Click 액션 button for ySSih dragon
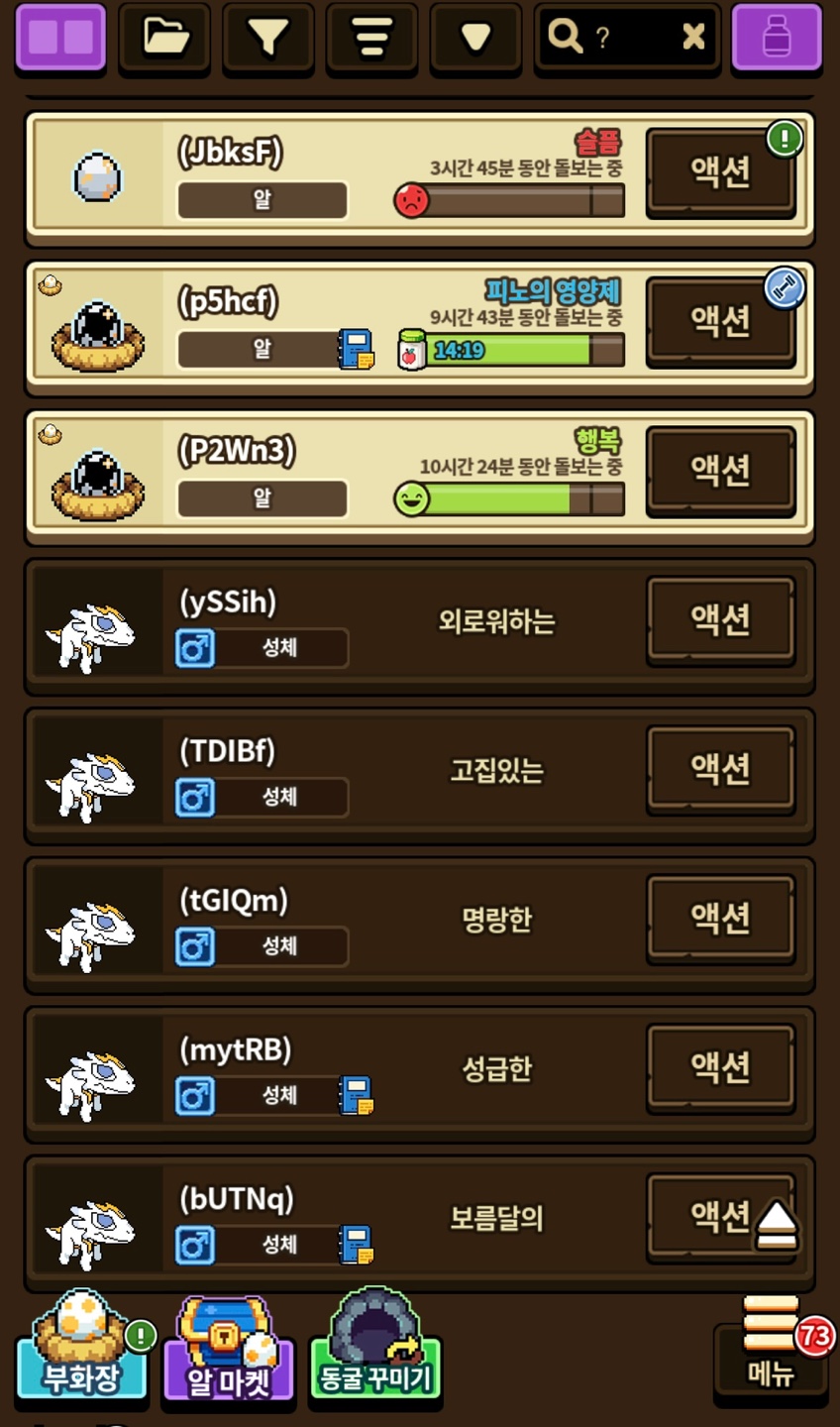This screenshot has width=840, height=1427. pos(720,620)
